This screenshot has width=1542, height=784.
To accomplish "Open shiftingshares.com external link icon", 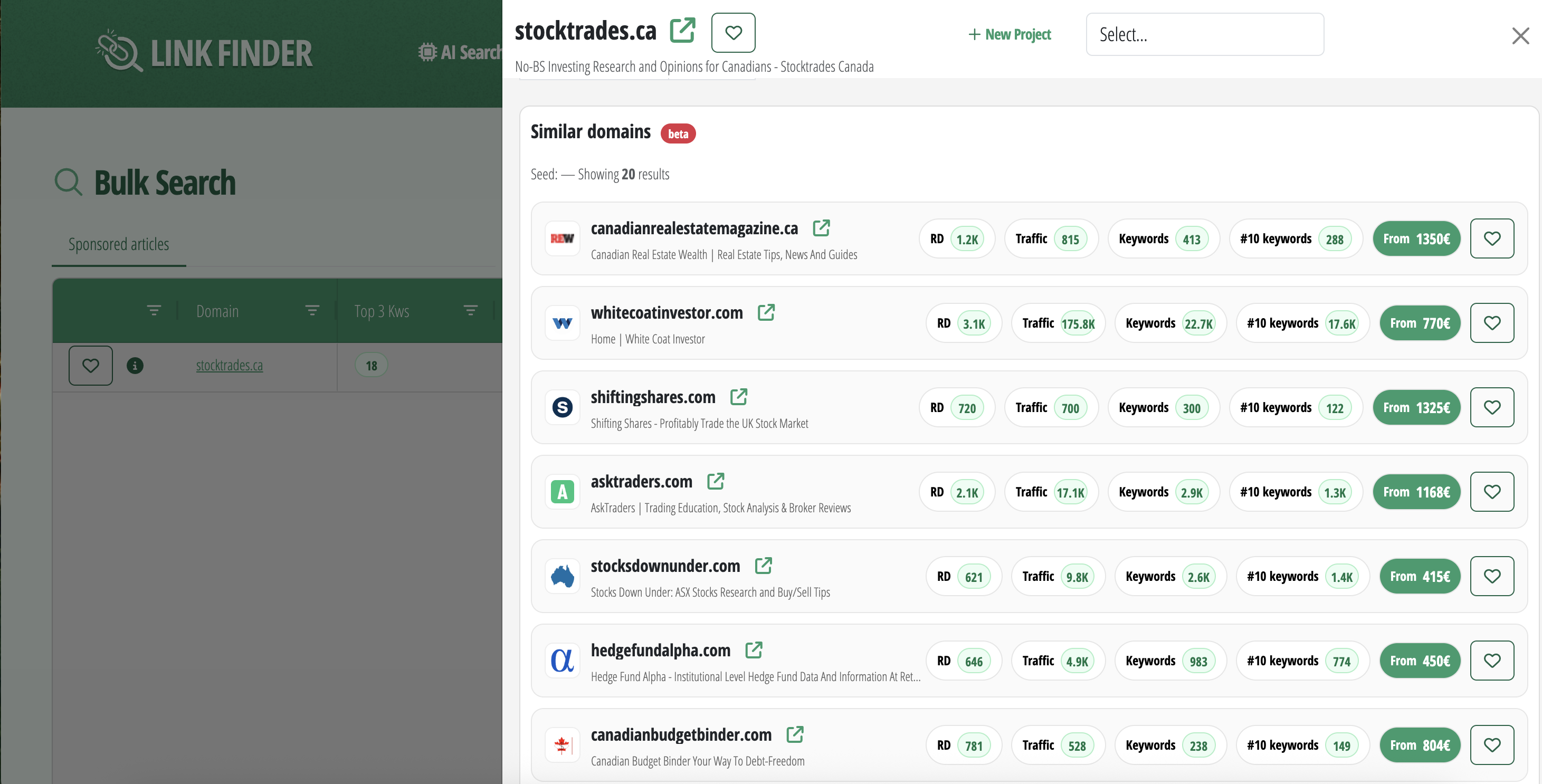I will pyautogui.click(x=739, y=396).
